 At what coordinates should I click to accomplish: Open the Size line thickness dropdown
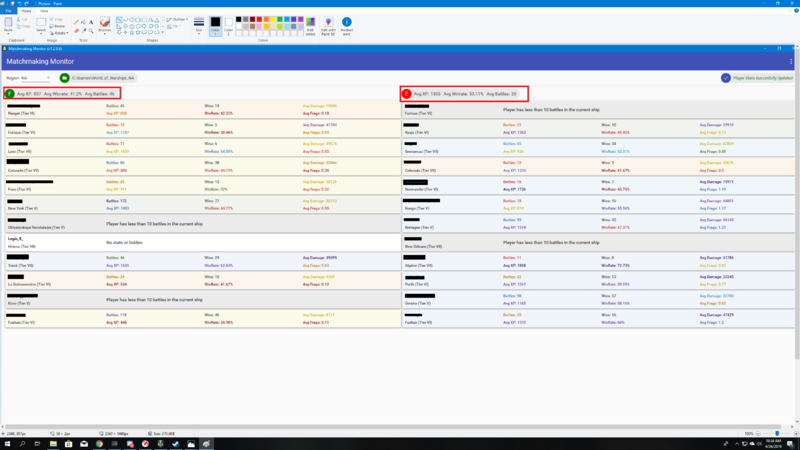(x=198, y=25)
